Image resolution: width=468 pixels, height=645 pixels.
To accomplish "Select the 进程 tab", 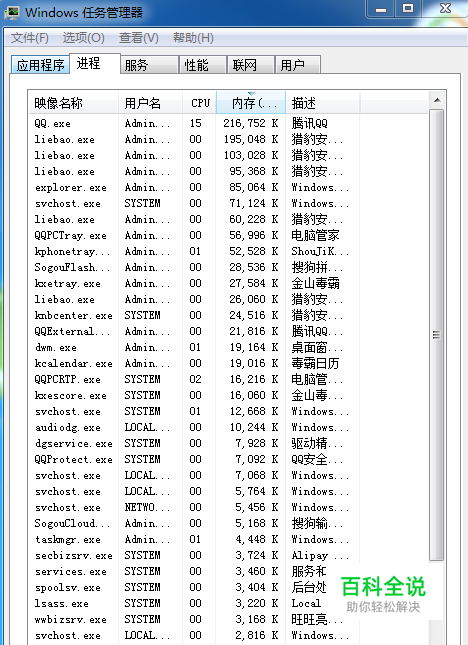I will 95,63.
